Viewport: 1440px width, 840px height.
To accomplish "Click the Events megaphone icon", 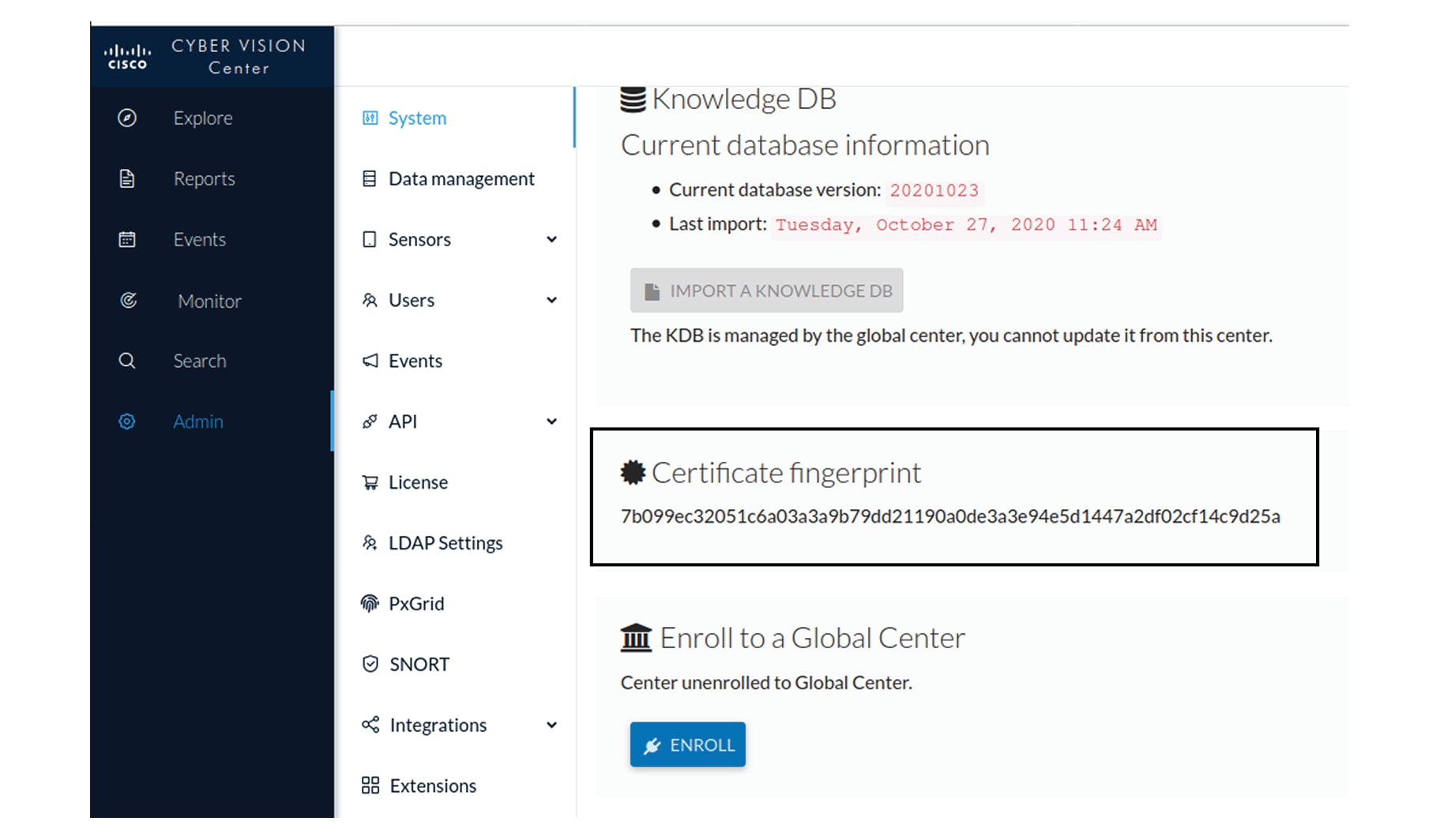I will pyautogui.click(x=370, y=361).
